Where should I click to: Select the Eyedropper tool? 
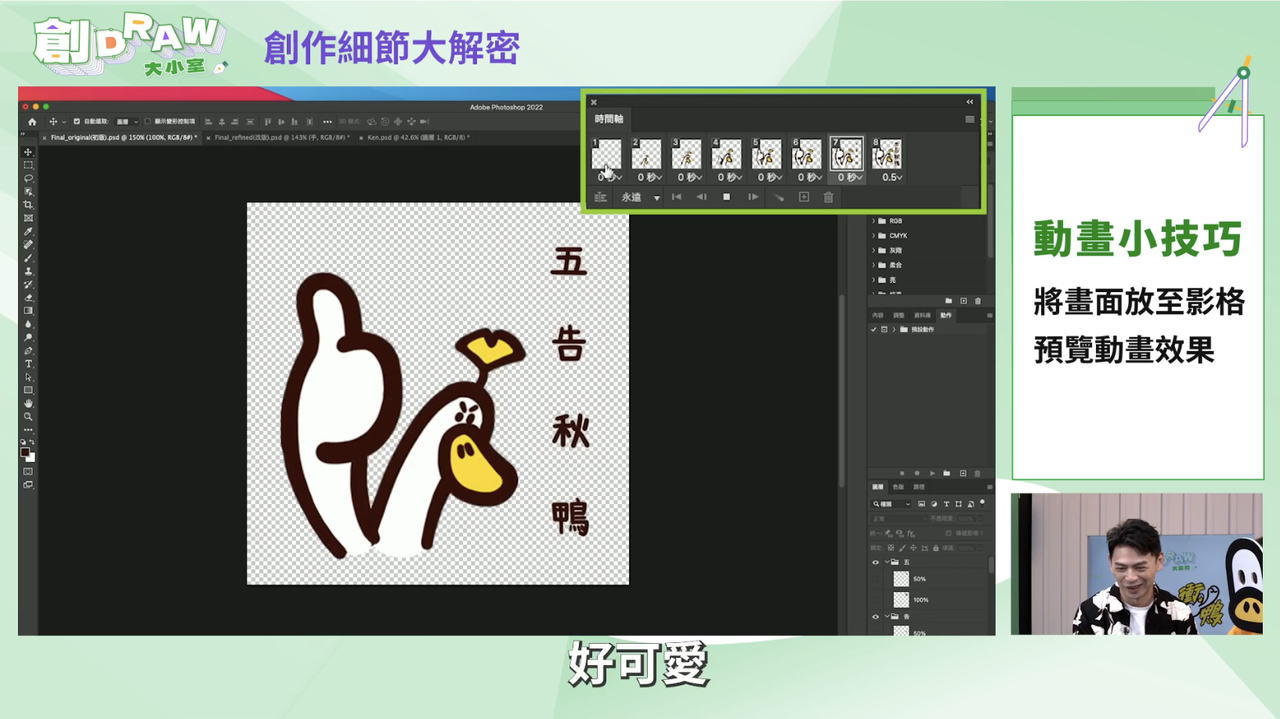coord(28,231)
